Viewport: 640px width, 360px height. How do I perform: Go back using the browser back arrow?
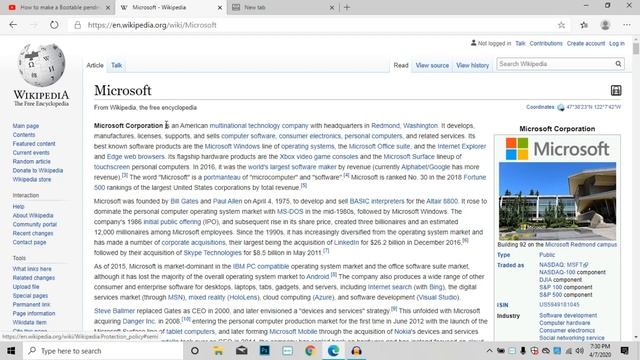13,25
